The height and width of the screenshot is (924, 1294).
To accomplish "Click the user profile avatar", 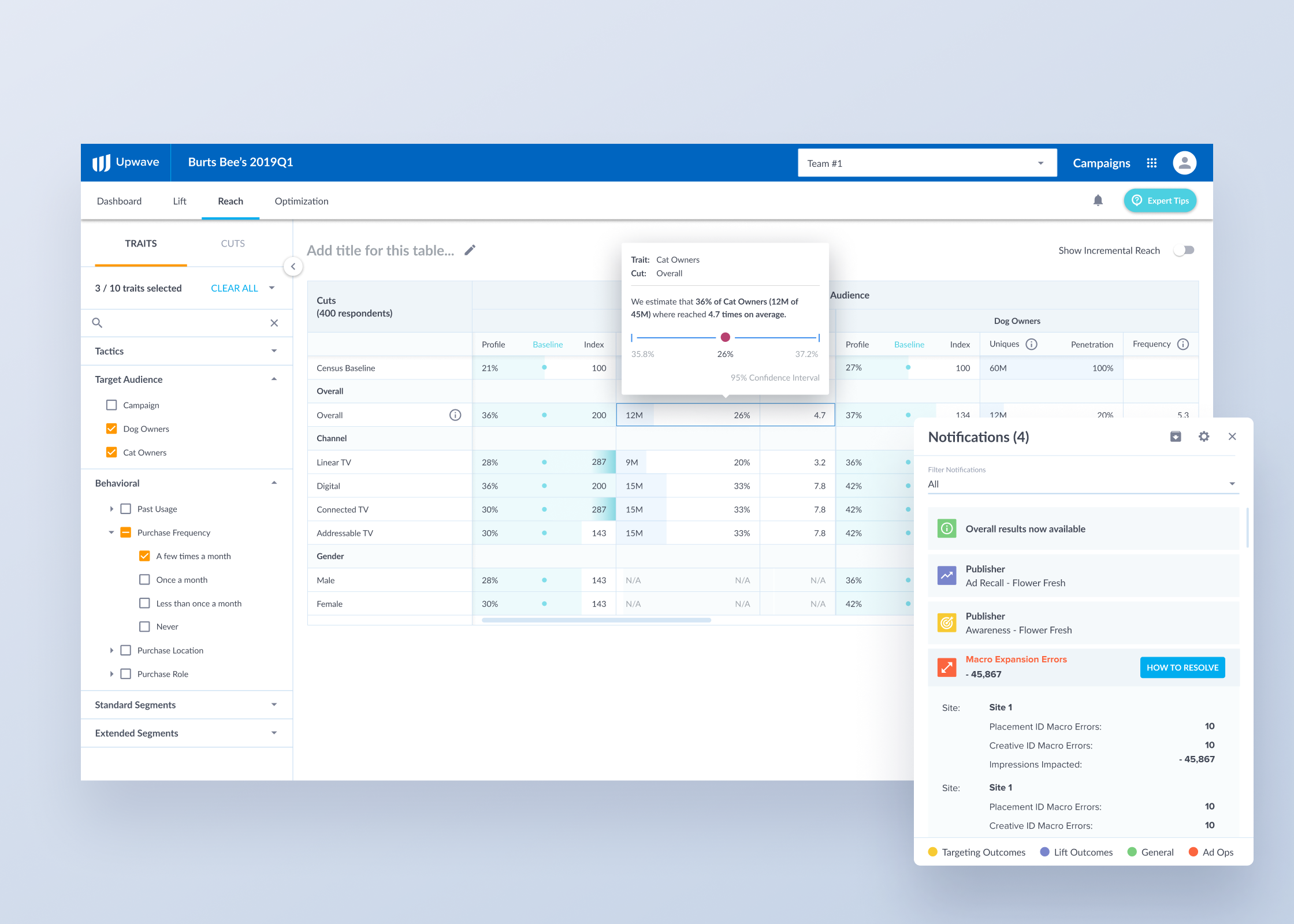I will (1184, 163).
